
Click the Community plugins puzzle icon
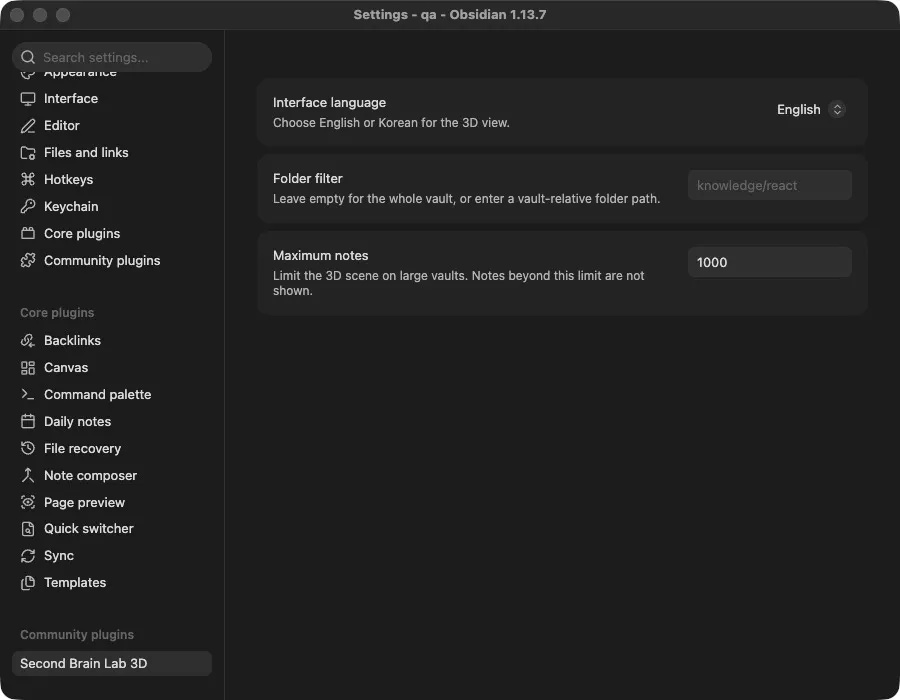pos(28,260)
